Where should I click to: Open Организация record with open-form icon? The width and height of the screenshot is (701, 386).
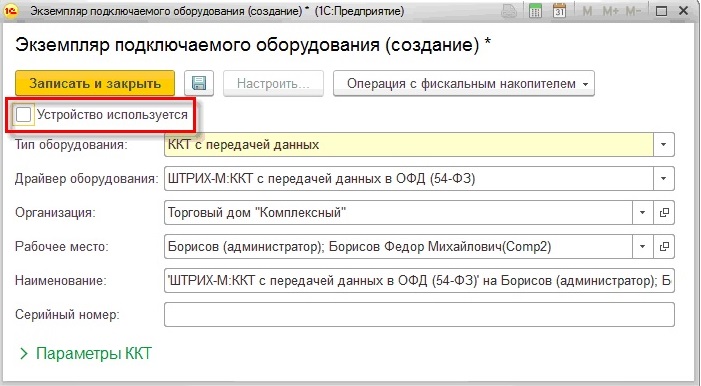(x=664, y=212)
